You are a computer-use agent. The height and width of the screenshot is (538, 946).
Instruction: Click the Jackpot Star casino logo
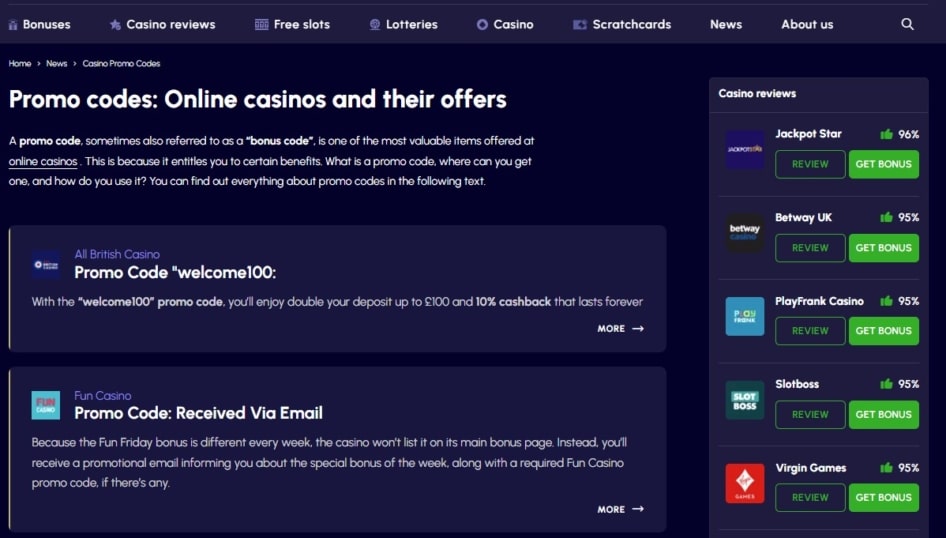745,150
